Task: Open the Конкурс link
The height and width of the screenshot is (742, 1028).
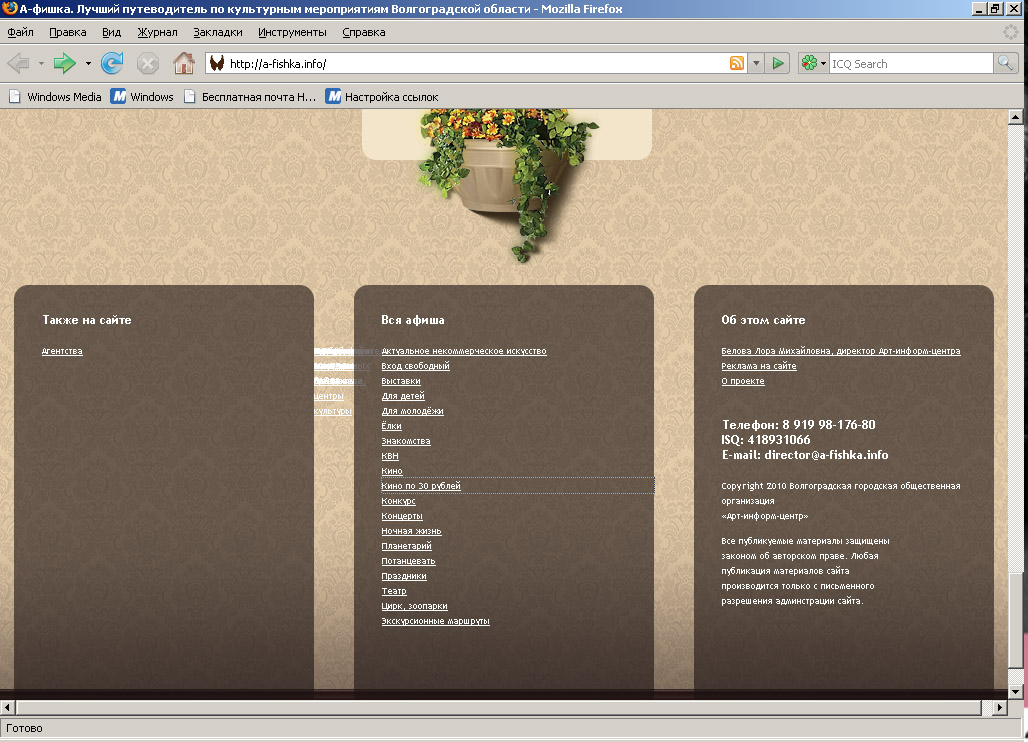Action: tap(399, 501)
